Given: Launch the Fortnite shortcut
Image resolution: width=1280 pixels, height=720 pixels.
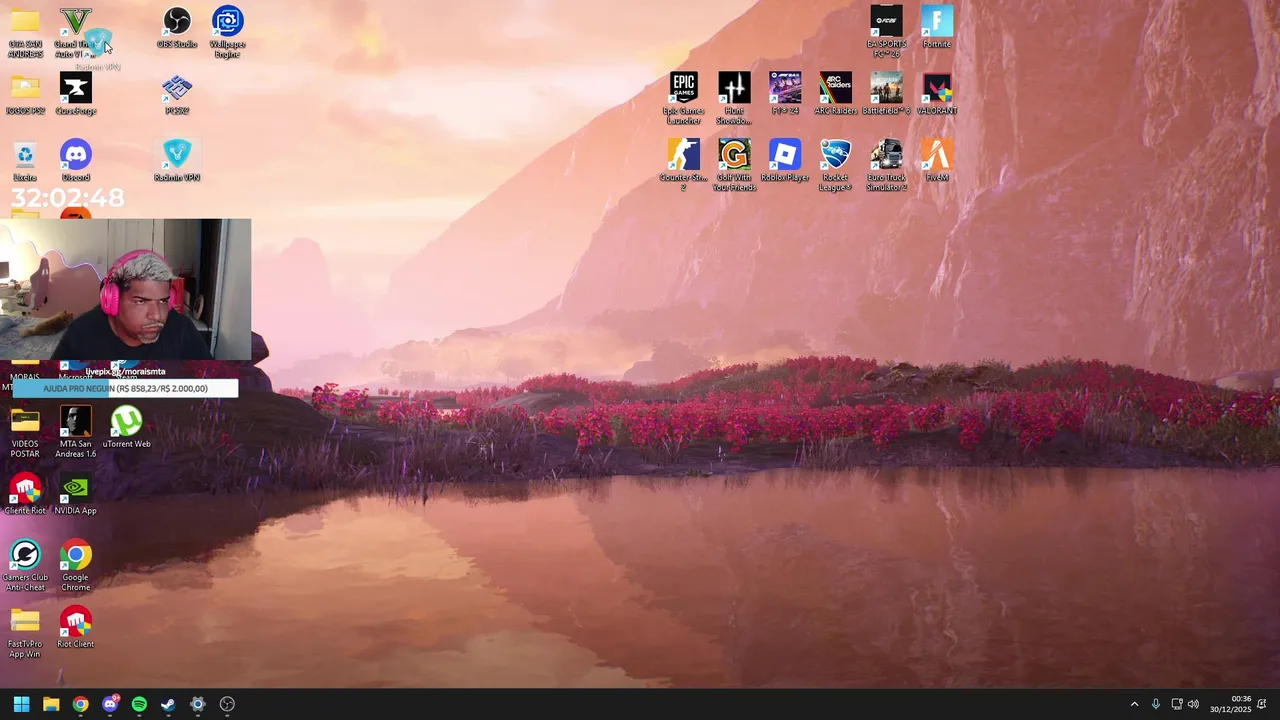Looking at the screenshot, I should 937,28.
